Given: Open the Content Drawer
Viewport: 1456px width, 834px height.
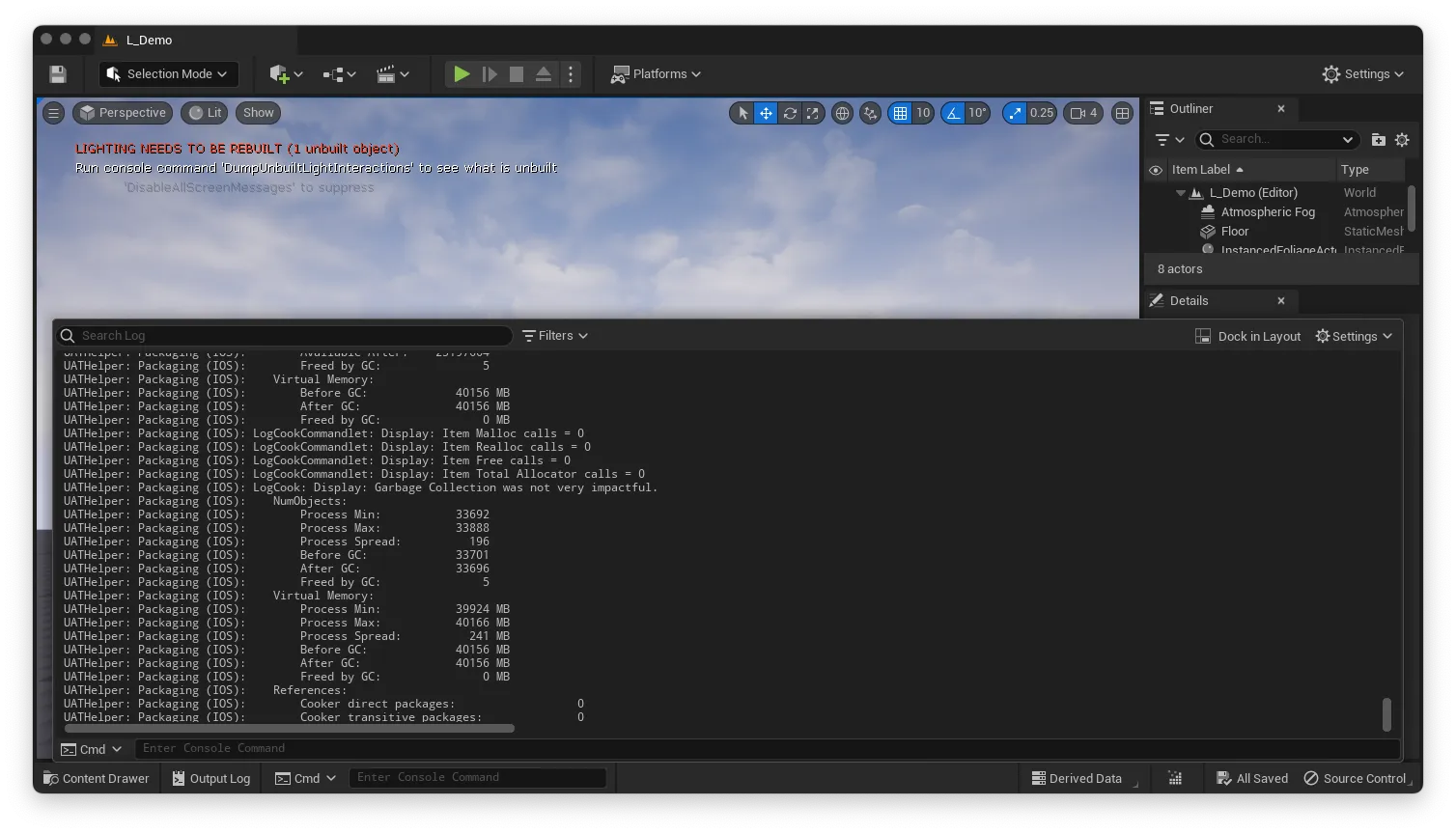Looking at the screenshot, I should pyautogui.click(x=96, y=778).
